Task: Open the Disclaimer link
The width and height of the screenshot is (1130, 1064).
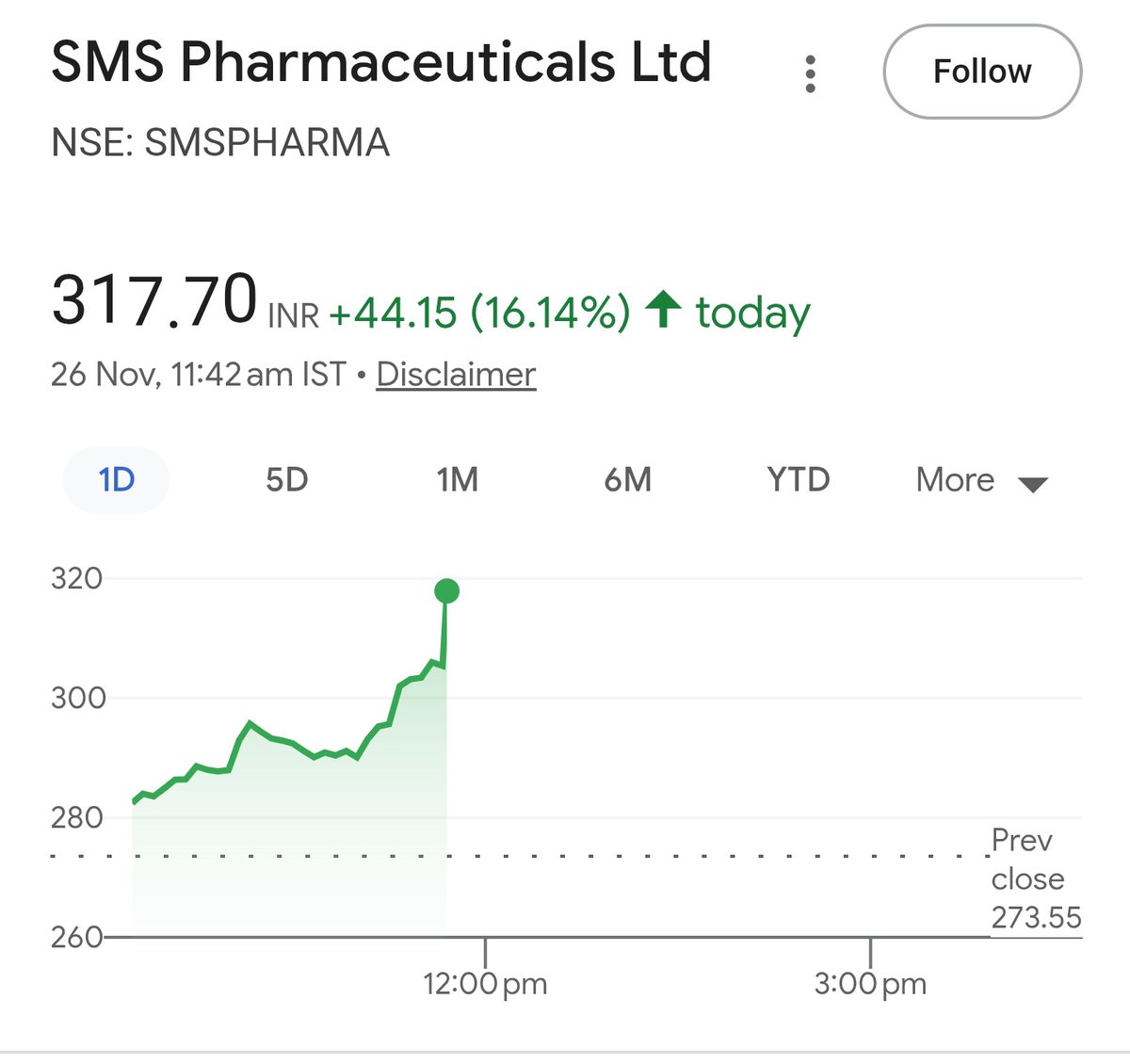Action: coord(456,375)
